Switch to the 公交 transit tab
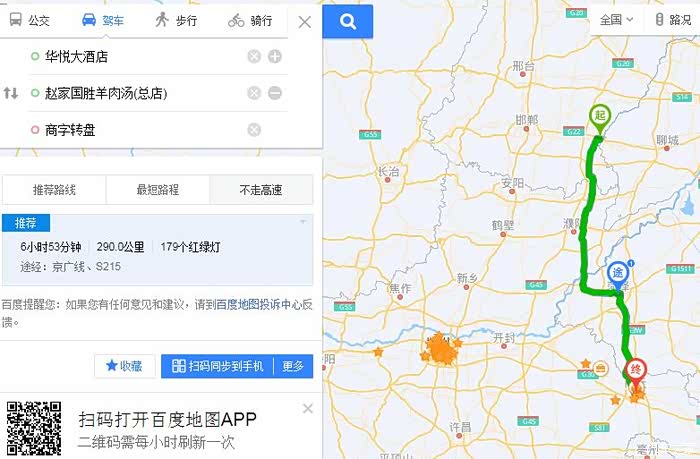700x459 pixels. [x=30, y=20]
